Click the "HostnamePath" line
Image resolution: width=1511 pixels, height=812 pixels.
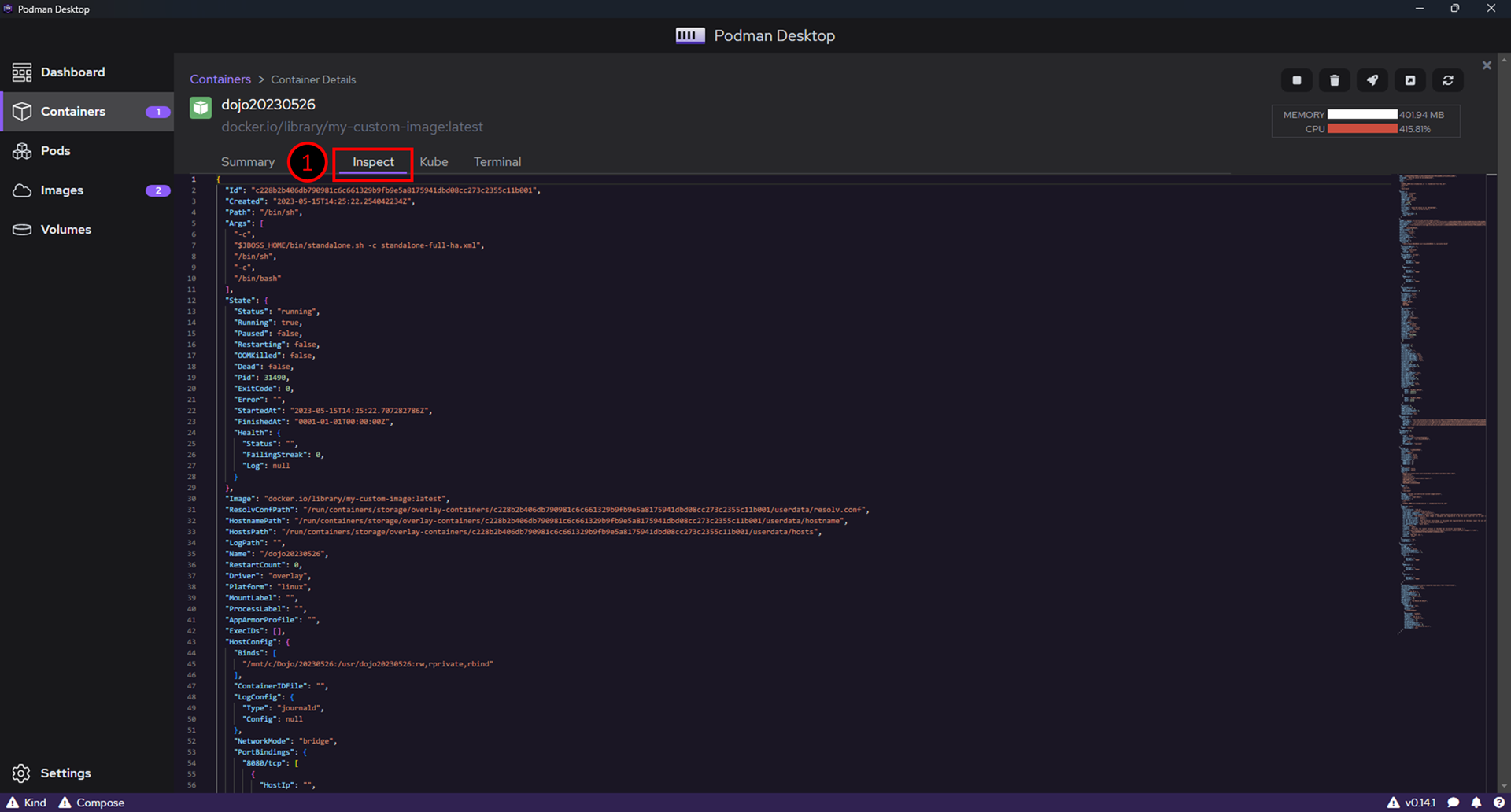pos(537,521)
